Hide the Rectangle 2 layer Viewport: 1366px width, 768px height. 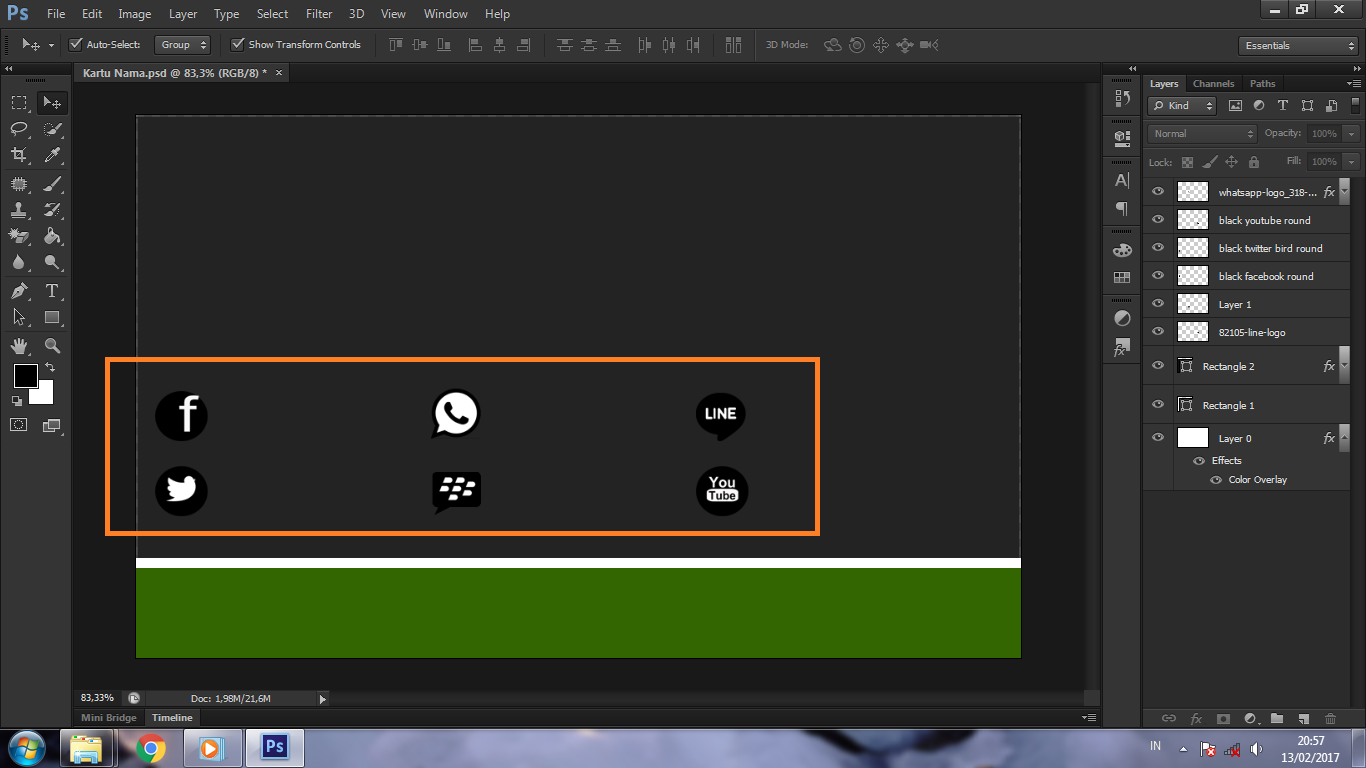point(1158,366)
